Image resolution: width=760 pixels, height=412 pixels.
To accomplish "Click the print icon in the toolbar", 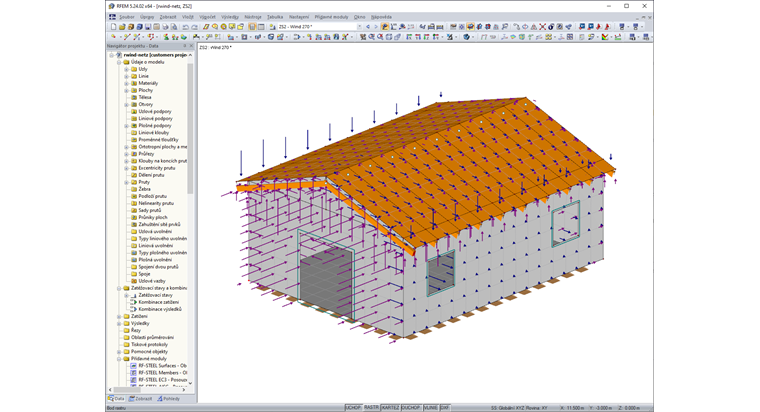I will click(166, 27).
